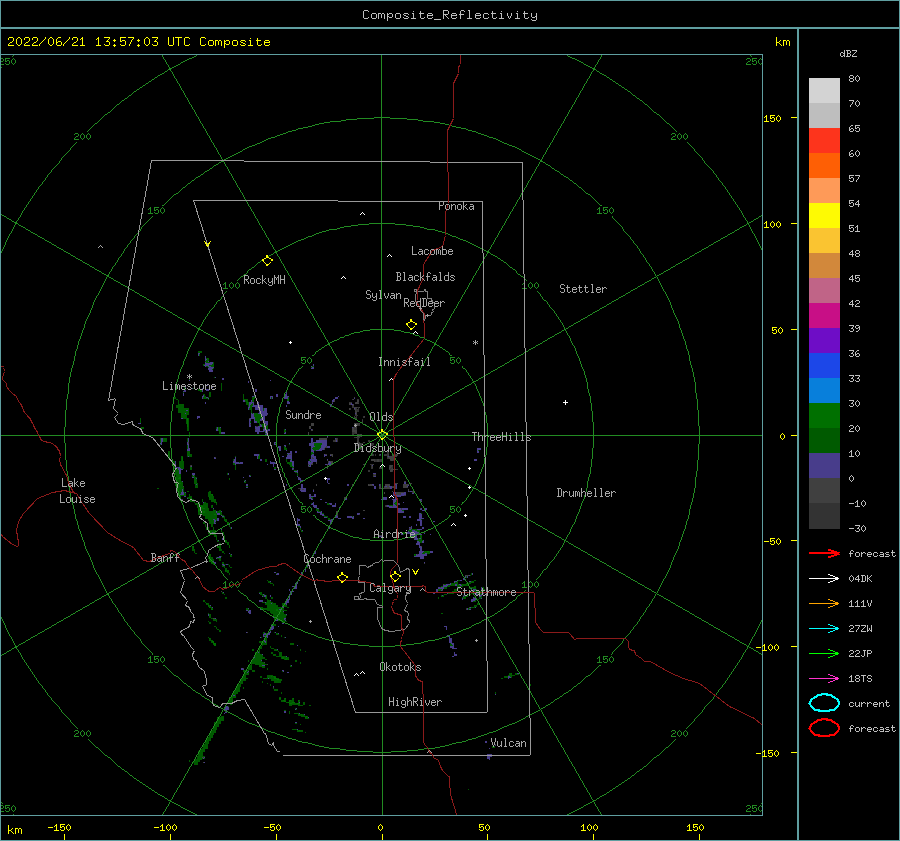Click the Sundre label
Viewport: 900px width, 841px height.
tap(304, 415)
